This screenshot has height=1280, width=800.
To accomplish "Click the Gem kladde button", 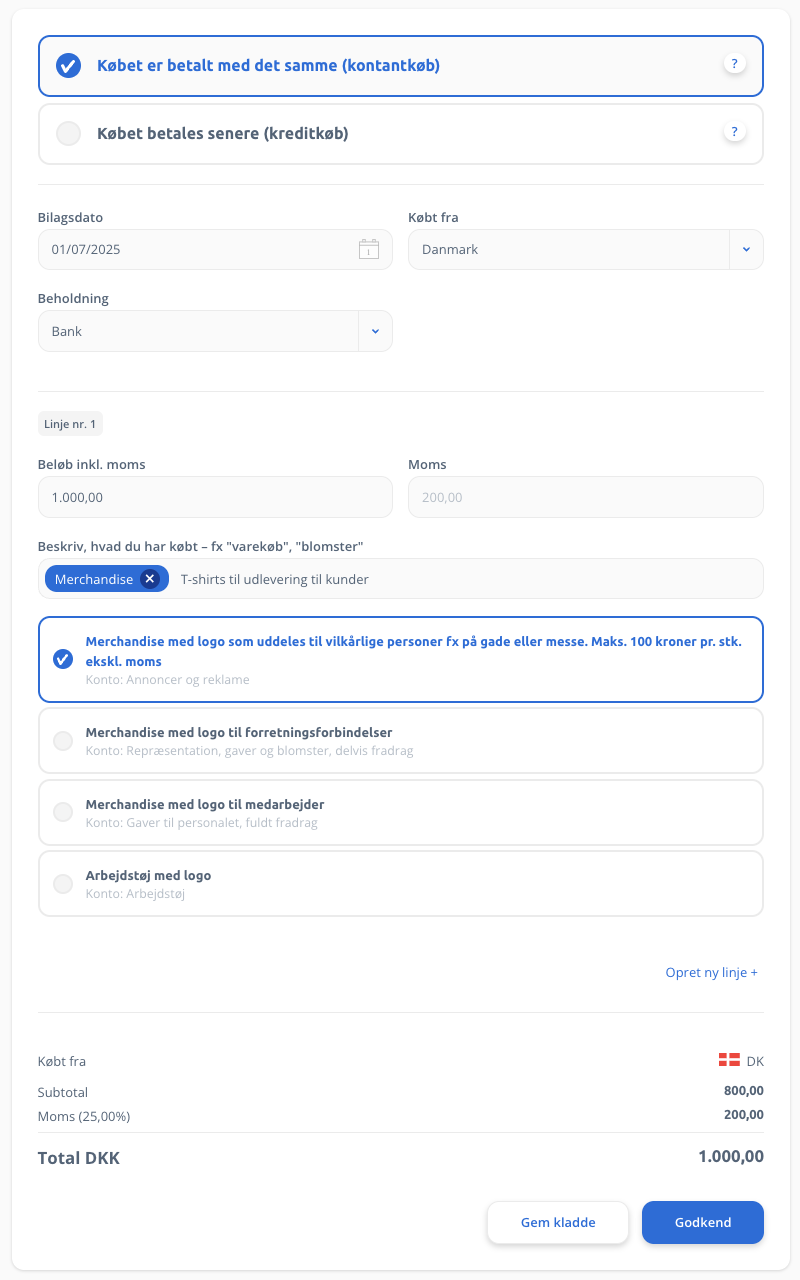I will pyautogui.click(x=558, y=1222).
